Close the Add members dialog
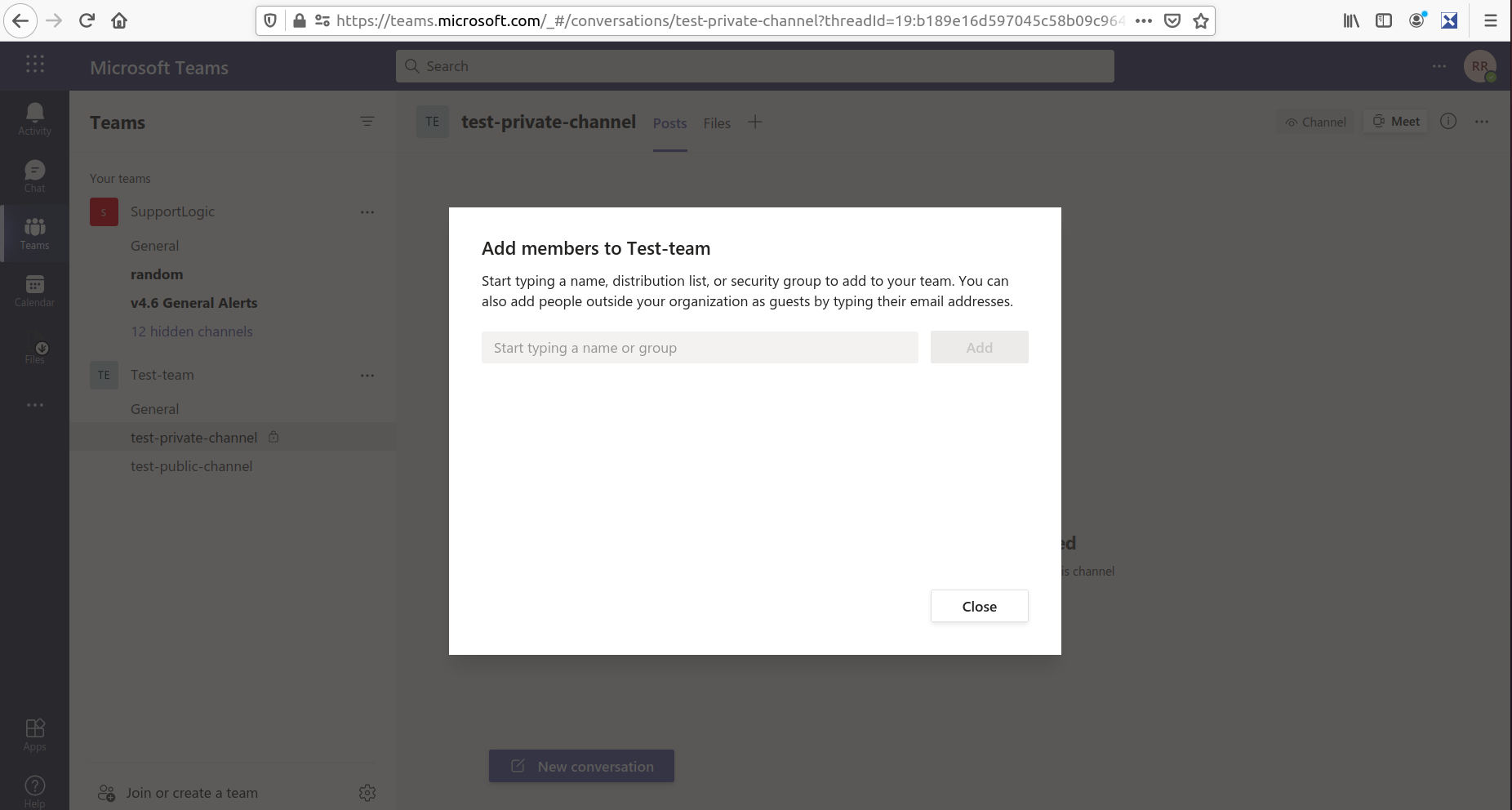The image size is (1512, 810). click(x=979, y=606)
